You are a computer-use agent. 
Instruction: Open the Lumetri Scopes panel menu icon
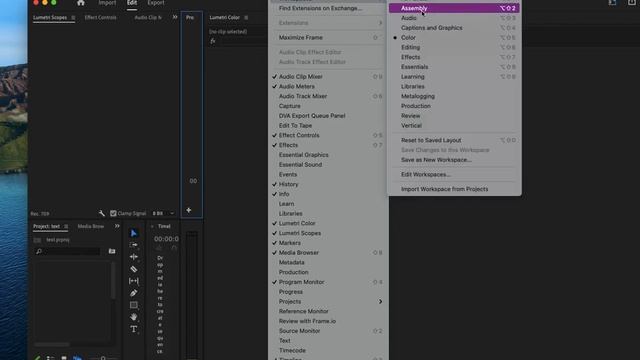click(73, 18)
